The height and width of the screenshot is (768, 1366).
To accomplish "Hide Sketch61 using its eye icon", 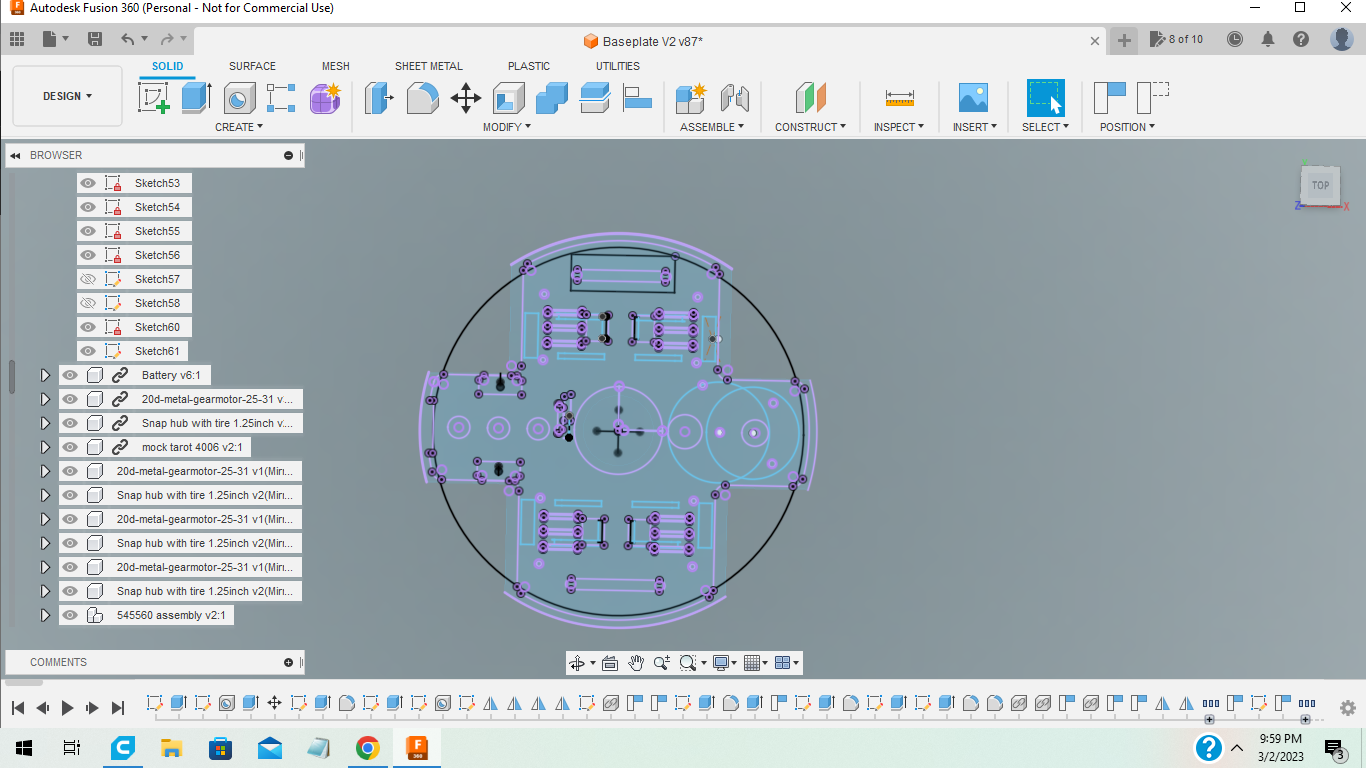I will (x=88, y=351).
